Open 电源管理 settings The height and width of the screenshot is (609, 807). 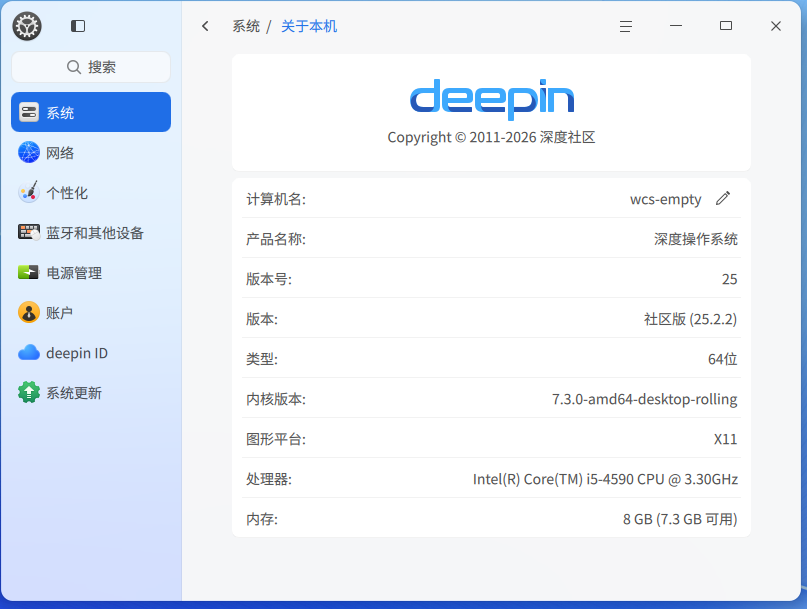click(x=91, y=272)
